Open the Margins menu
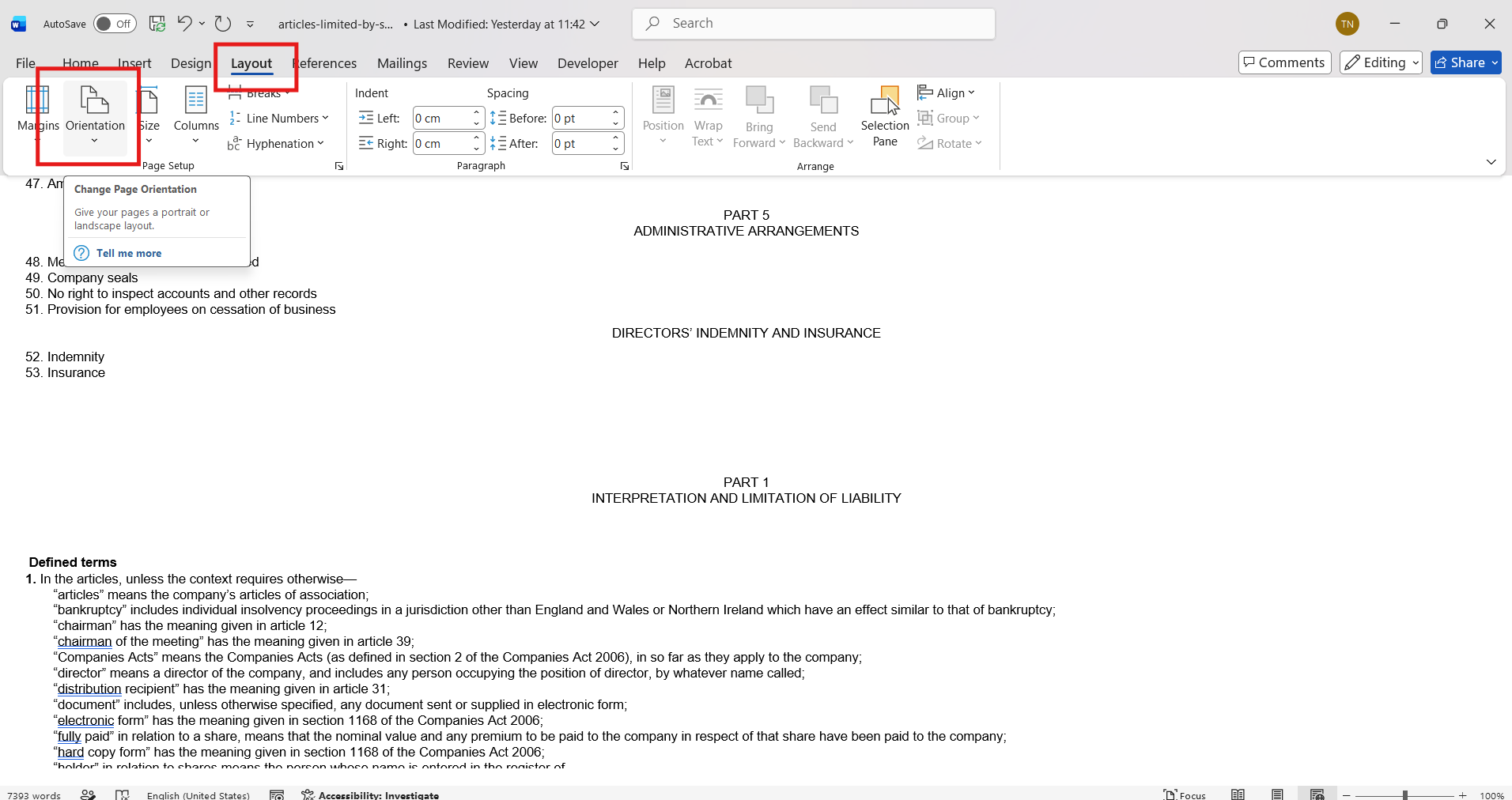The image size is (1512, 800). point(38,115)
